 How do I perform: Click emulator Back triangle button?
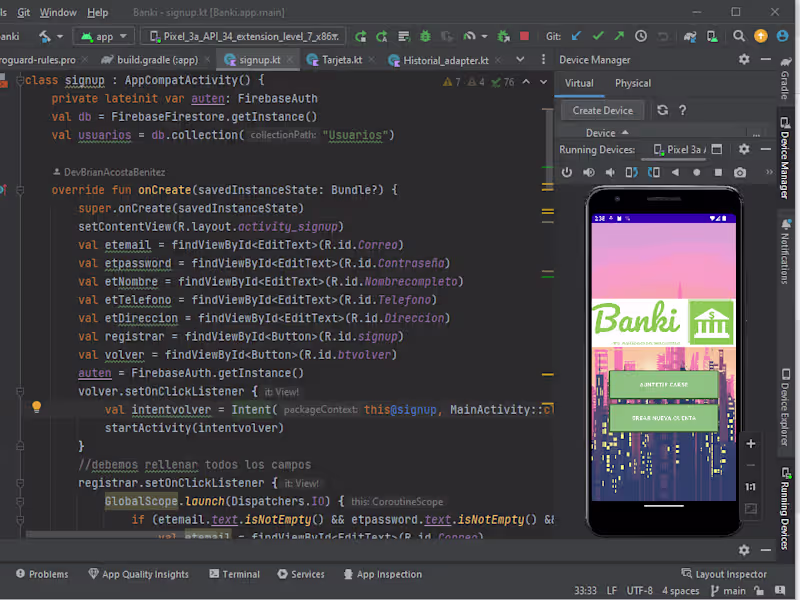click(x=675, y=172)
